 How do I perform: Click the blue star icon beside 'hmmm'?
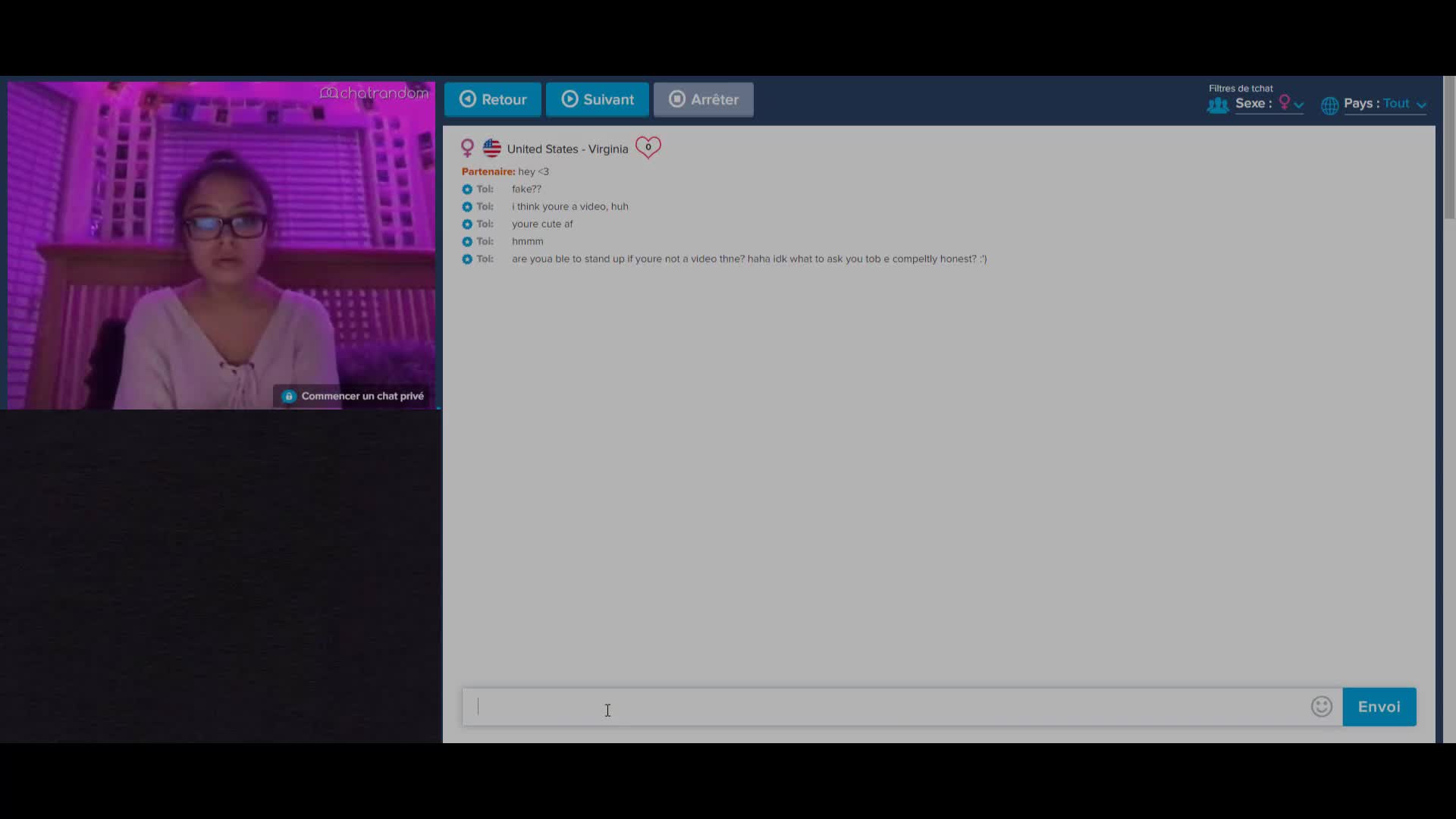(467, 242)
